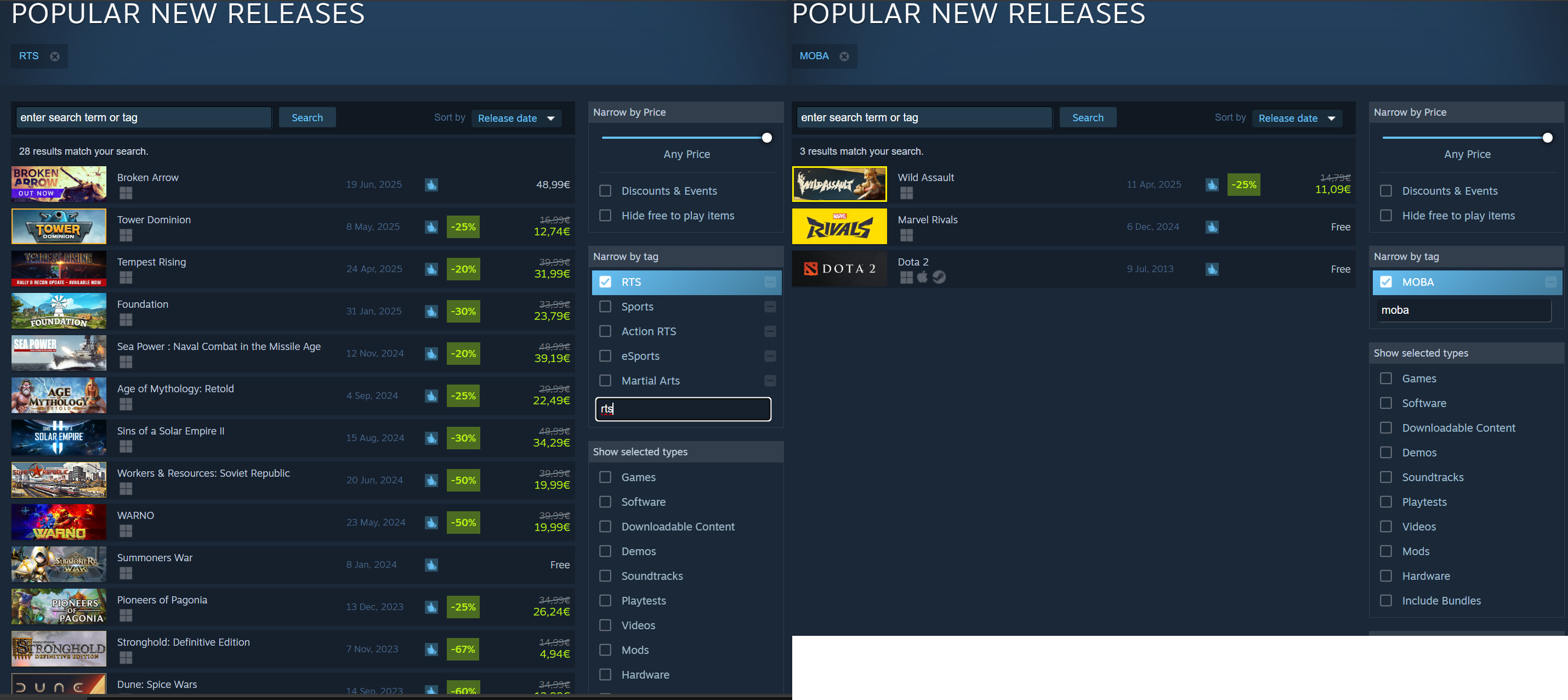Open Sort by Release date dropdown in RTS panel
1568x700 pixels.
click(x=516, y=118)
